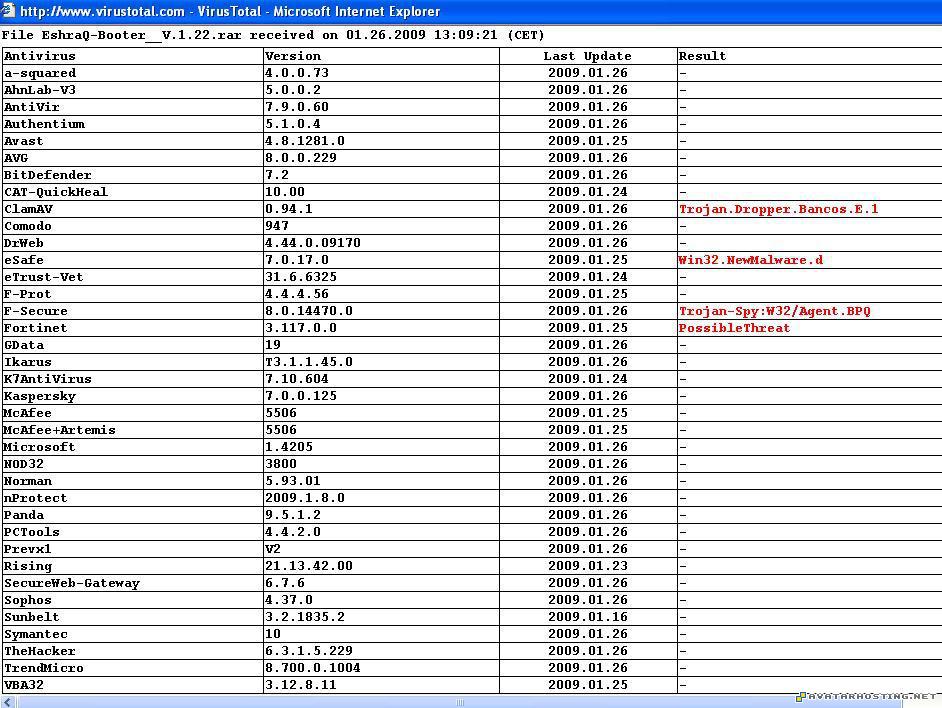The width and height of the screenshot is (942, 708).
Task: Select the TrendMicro version number
Action: pos(312,668)
